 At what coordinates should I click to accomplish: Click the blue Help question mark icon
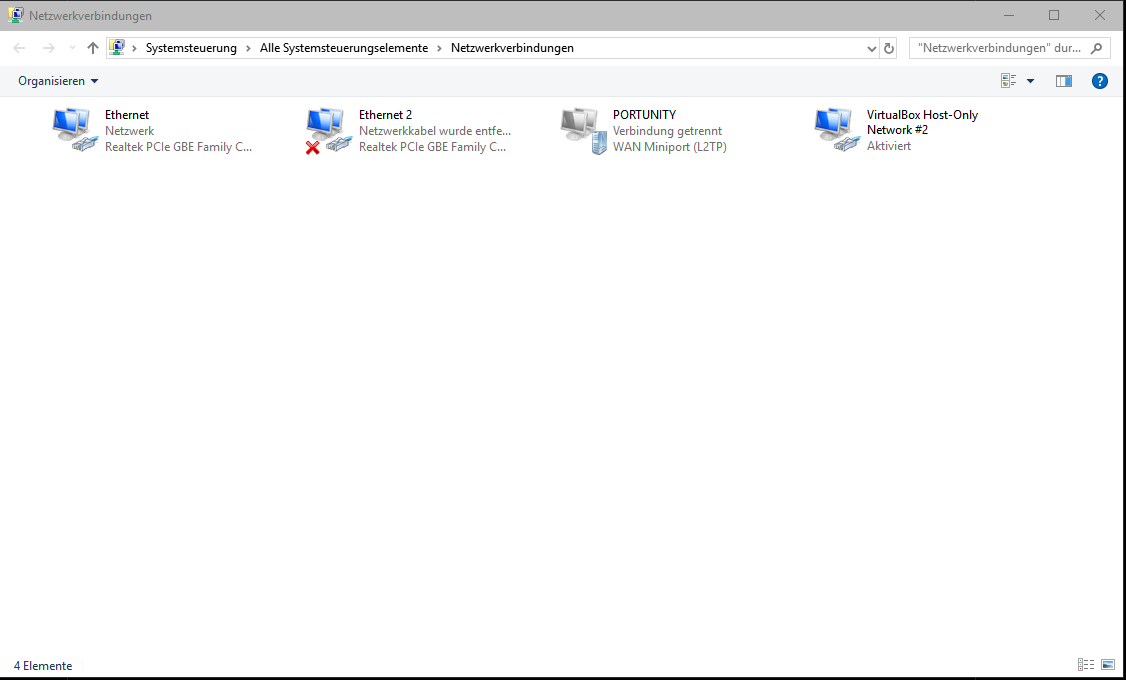point(1099,81)
